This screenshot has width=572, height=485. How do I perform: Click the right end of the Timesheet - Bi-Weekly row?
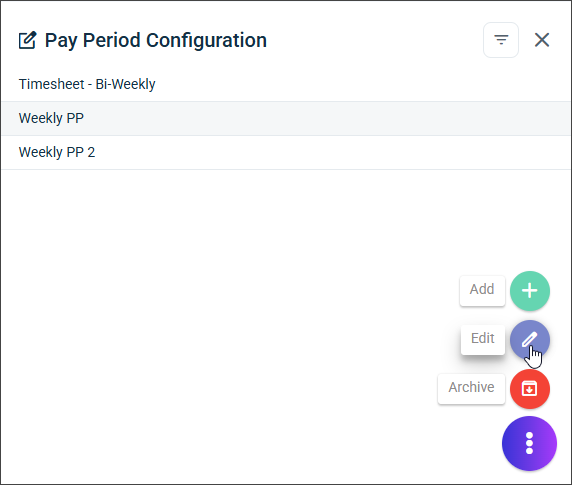click(x=547, y=84)
